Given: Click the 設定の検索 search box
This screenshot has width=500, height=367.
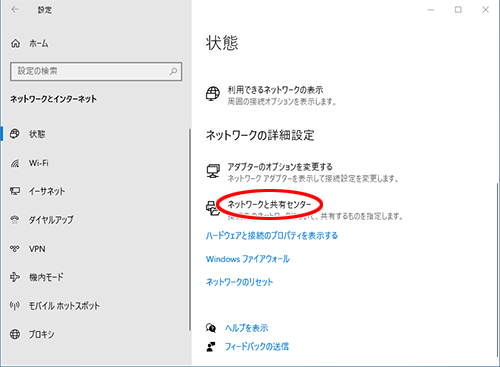Looking at the screenshot, I should (96, 71).
